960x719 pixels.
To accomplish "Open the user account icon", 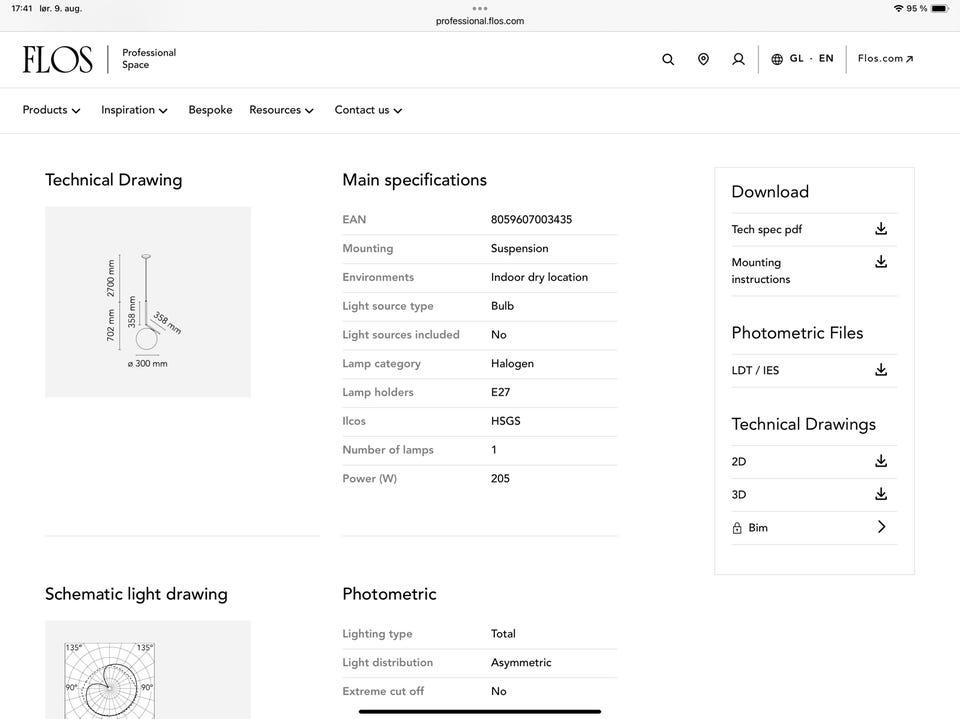I will coord(738,59).
